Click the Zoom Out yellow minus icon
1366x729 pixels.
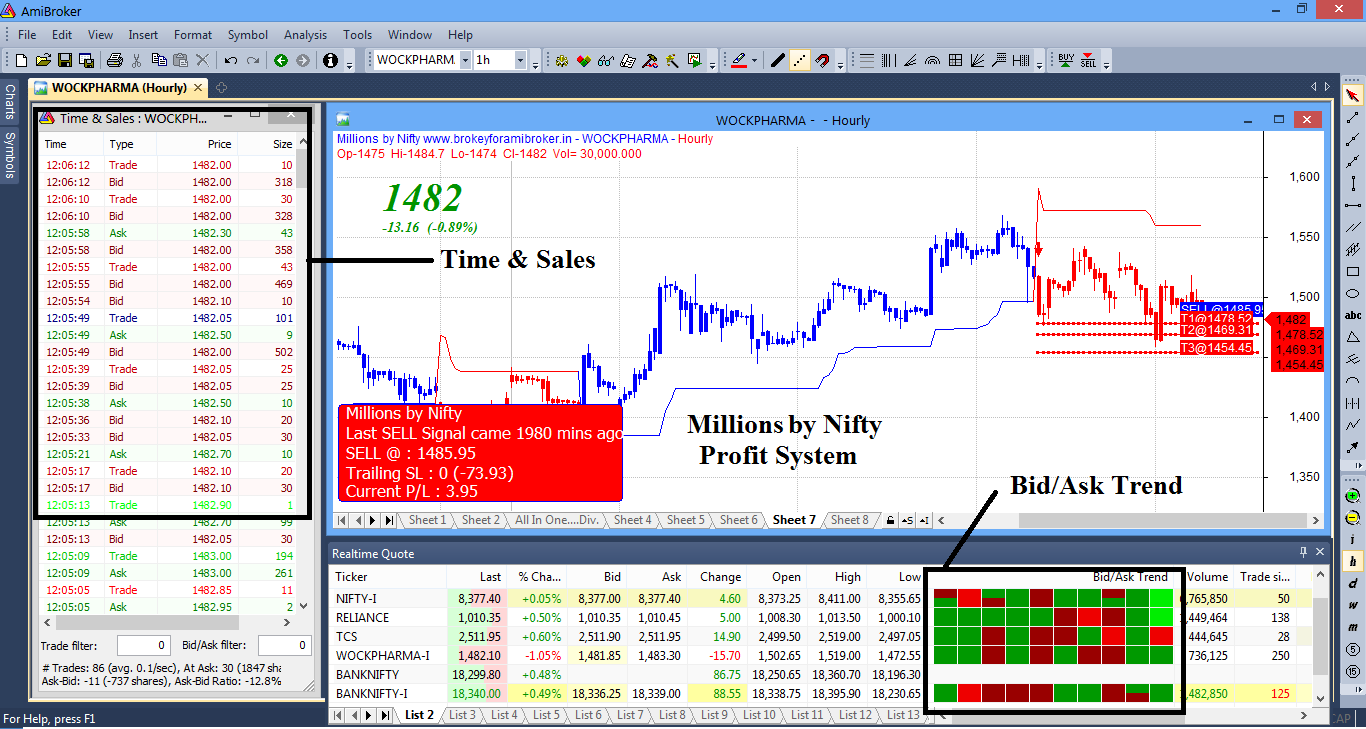point(1353,518)
